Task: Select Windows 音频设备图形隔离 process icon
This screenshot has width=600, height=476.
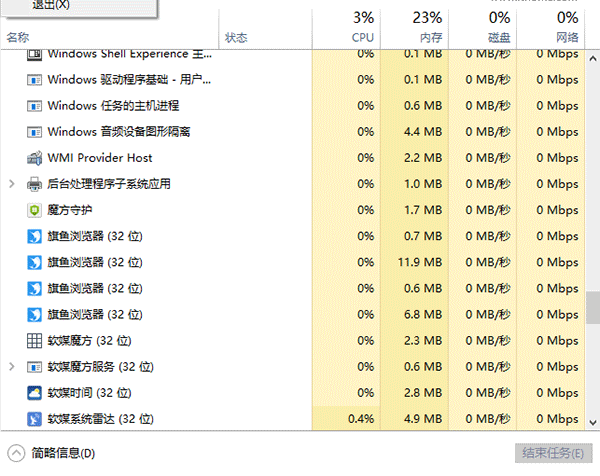Action: pos(34,132)
